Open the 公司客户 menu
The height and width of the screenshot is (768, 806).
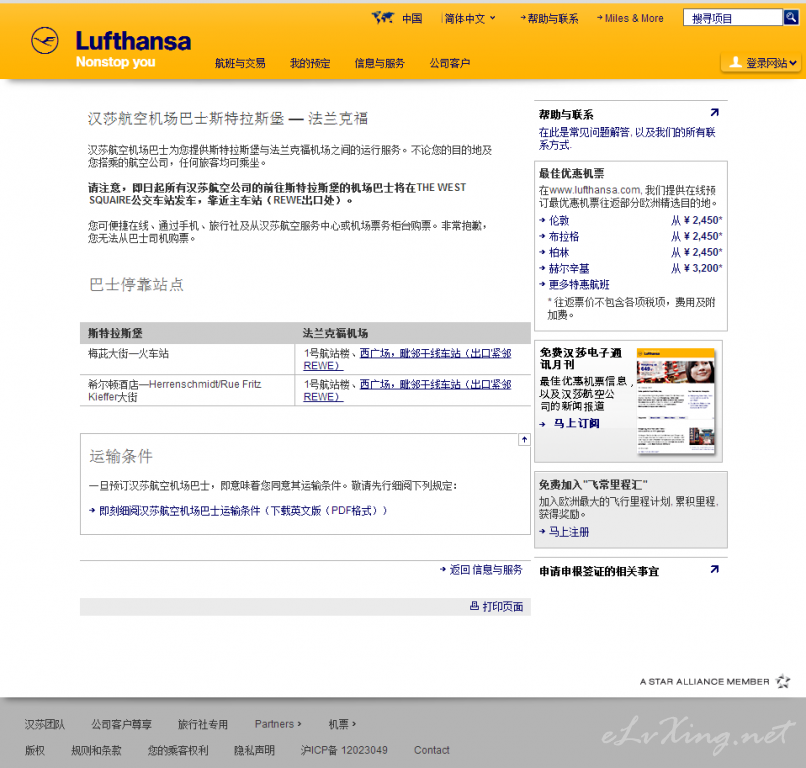450,63
